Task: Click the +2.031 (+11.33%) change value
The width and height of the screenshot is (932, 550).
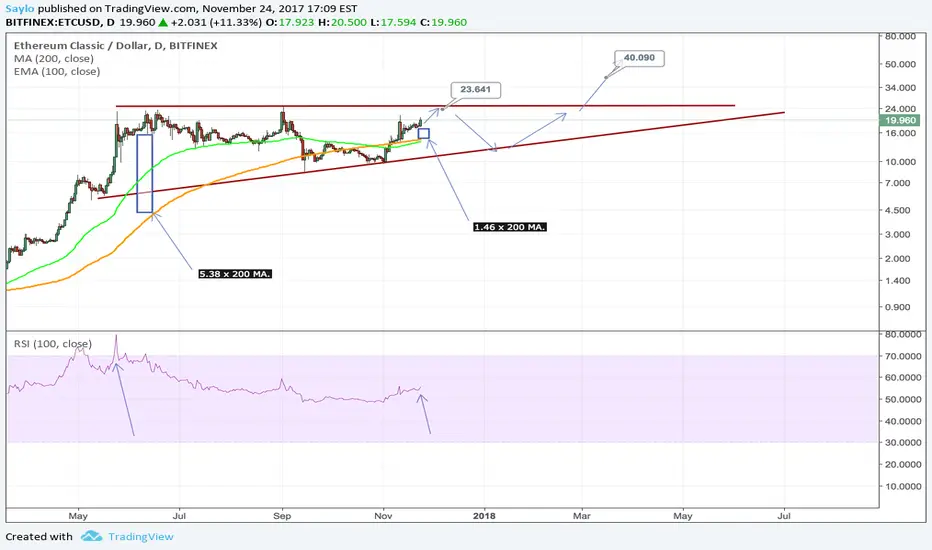Action: point(216,23)
